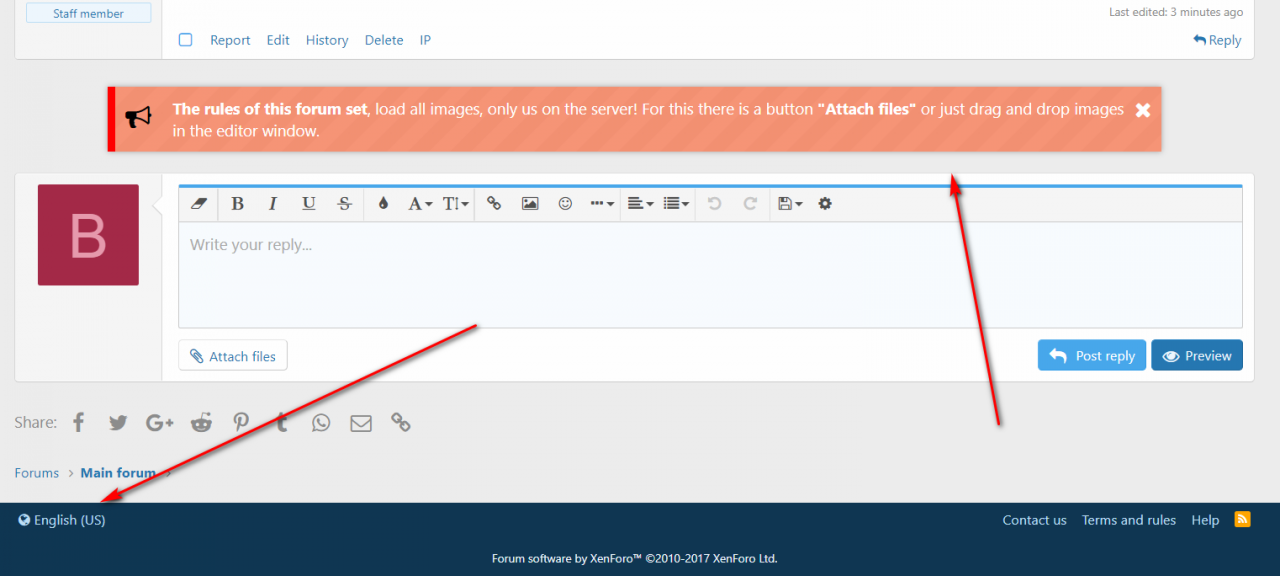Viewport: 1280px width, 576px height.
Task: Open the RSS feed icon in footer
Action: [x=1243, y=519]
